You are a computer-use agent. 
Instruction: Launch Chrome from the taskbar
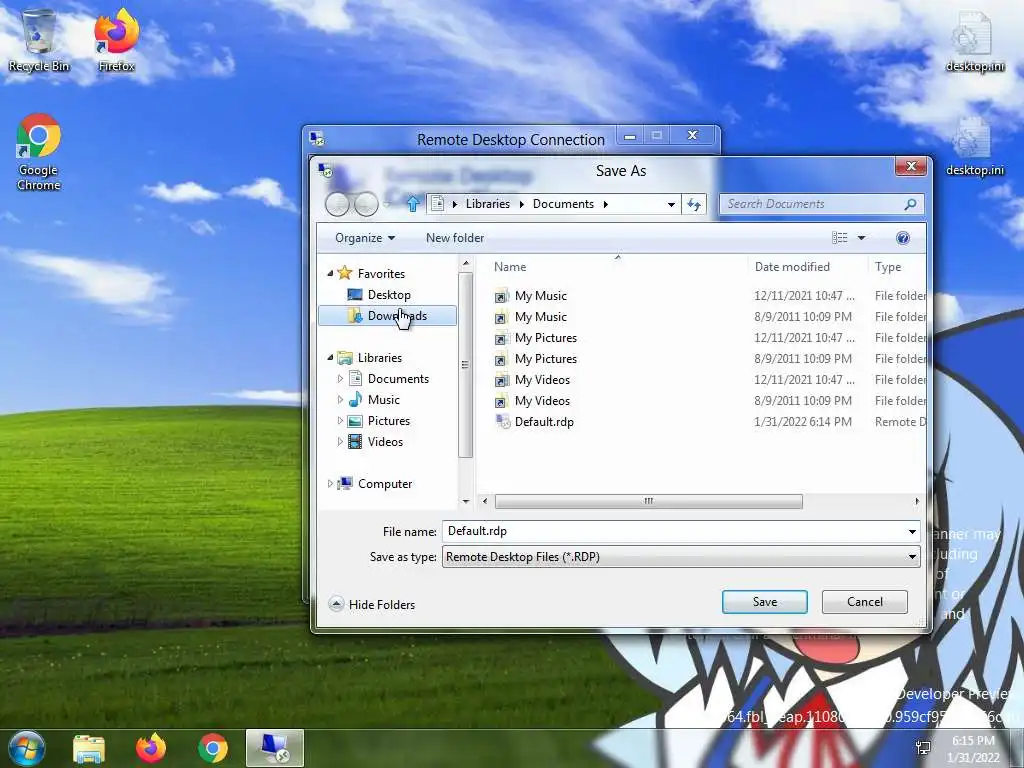click(x=213, y=748)
